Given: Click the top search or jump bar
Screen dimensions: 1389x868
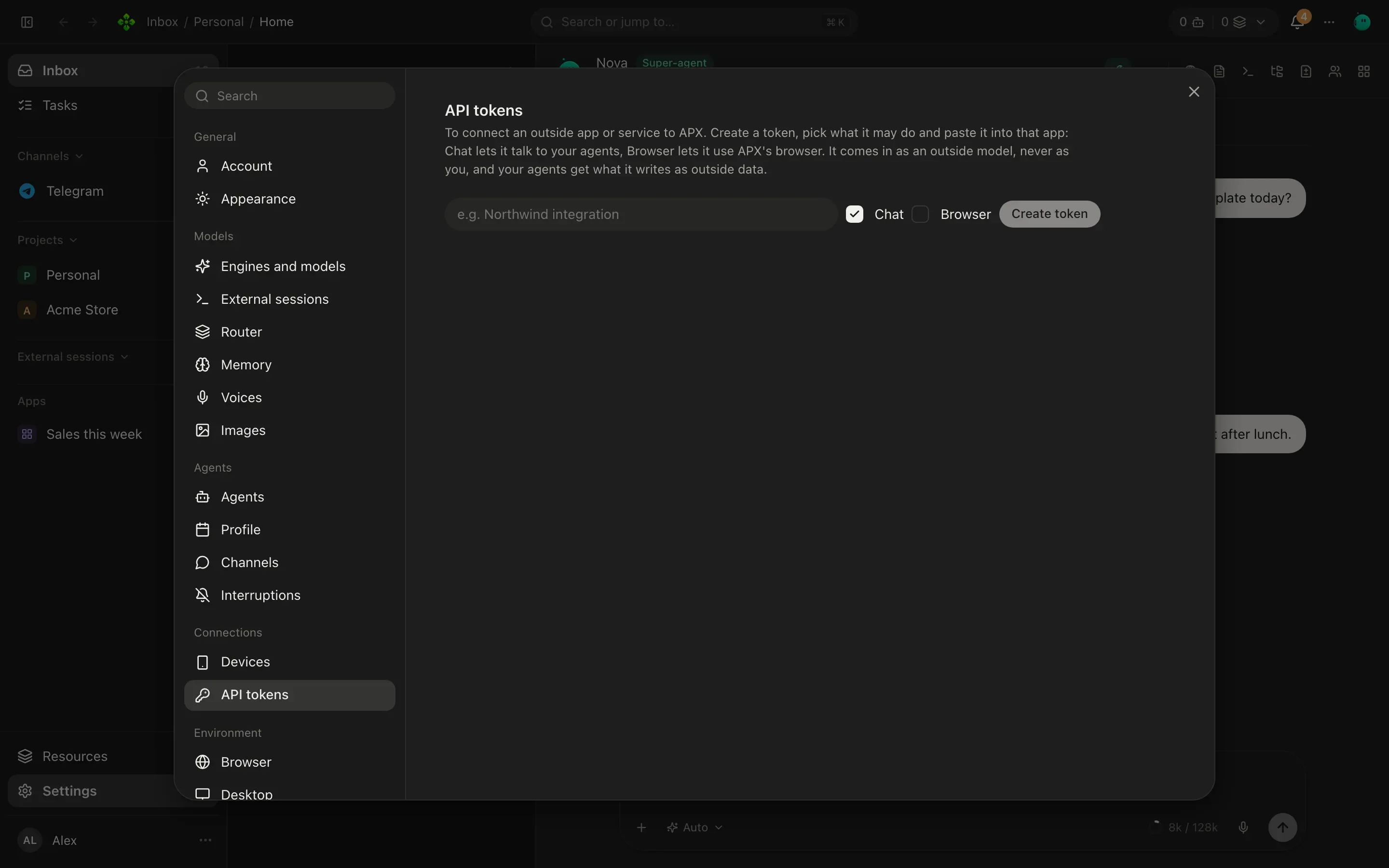Looking at the screenshot, I should click(694, 22).
